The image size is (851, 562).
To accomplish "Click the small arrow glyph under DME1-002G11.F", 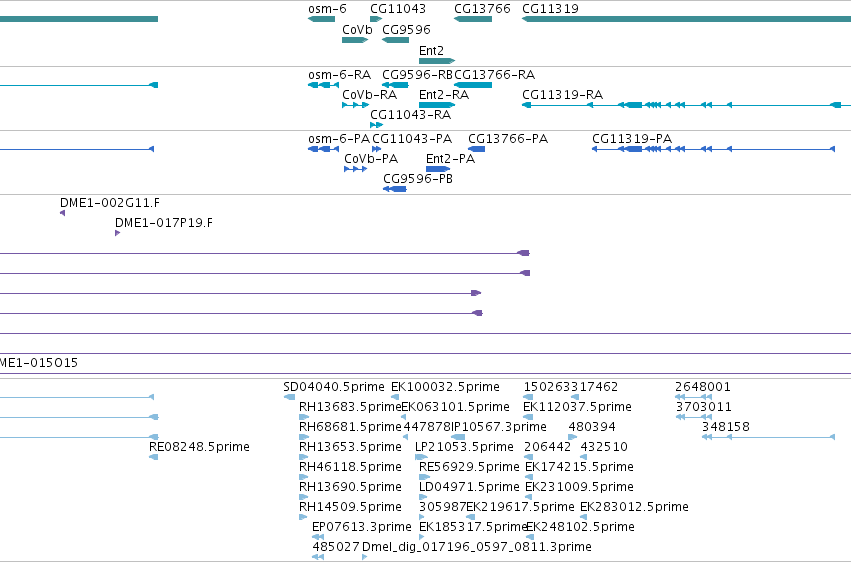I will pyautogui.click(x=62, y=213).
